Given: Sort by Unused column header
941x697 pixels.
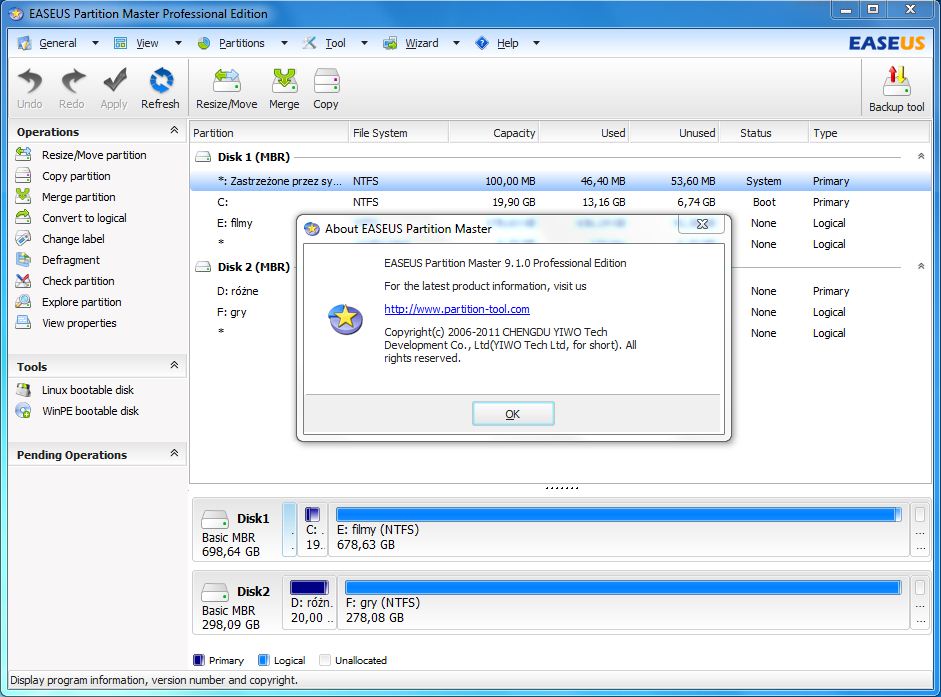Looking at the screenshot, I should 673,133.
